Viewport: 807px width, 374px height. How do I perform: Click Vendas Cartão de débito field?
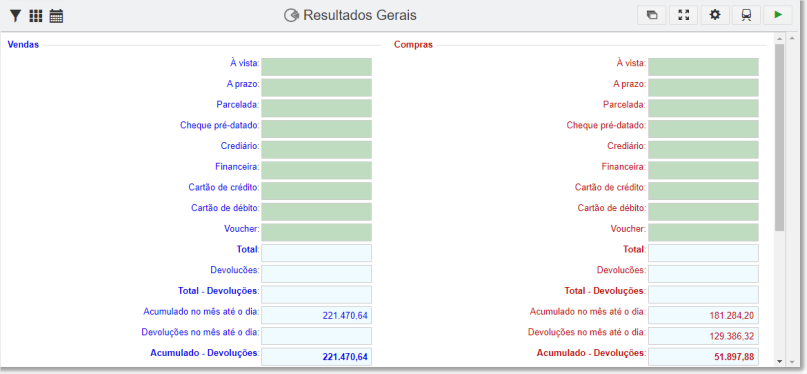[317, 211]
